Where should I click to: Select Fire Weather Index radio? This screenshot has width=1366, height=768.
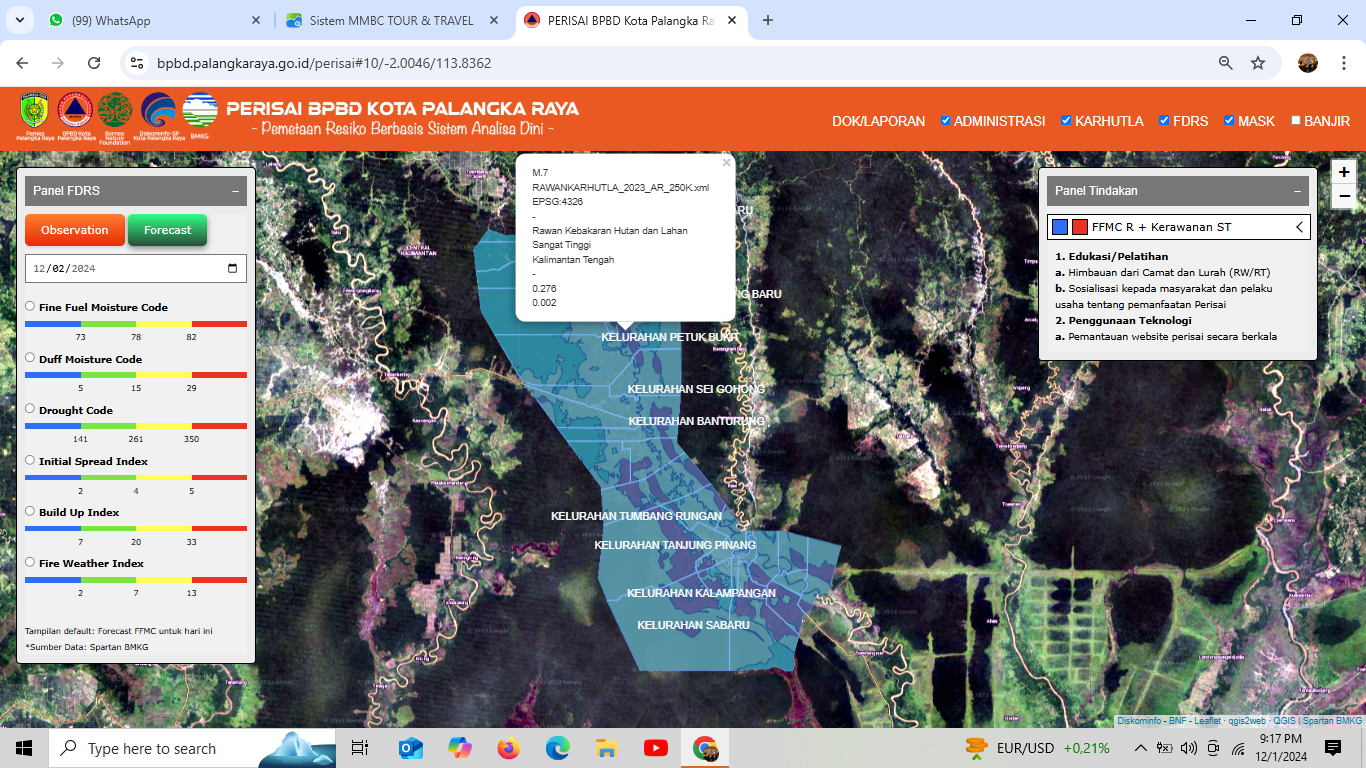click(30, 562)
